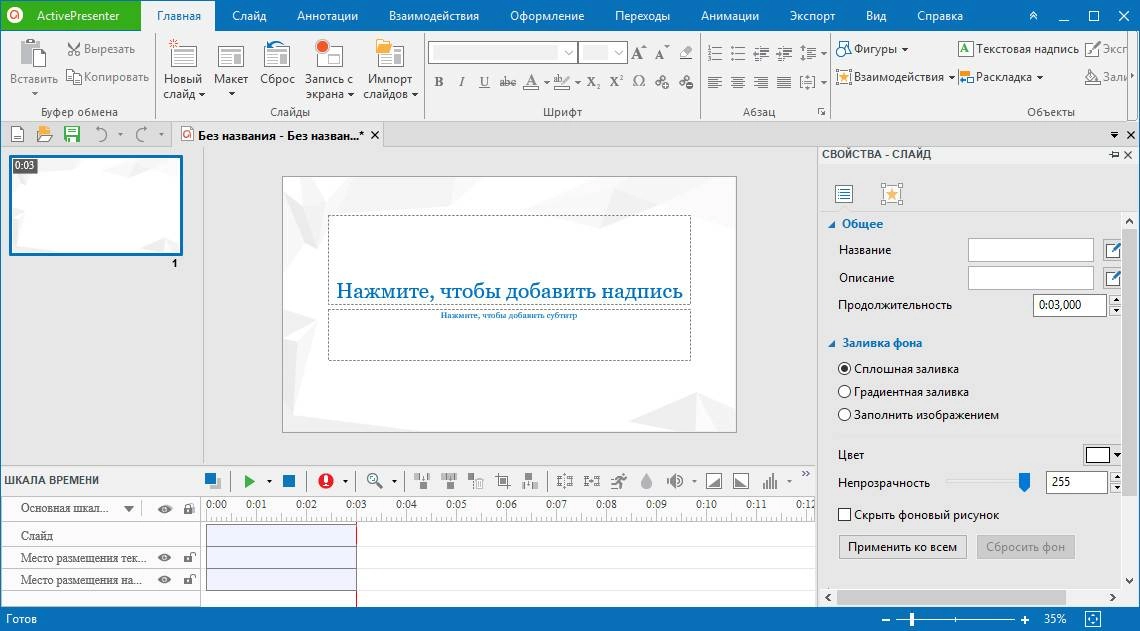Click the Record Screen (Запись с экрана) icon
This screenshot has height=631, width=1140.
pyautogui.click(x=329, y=55)
